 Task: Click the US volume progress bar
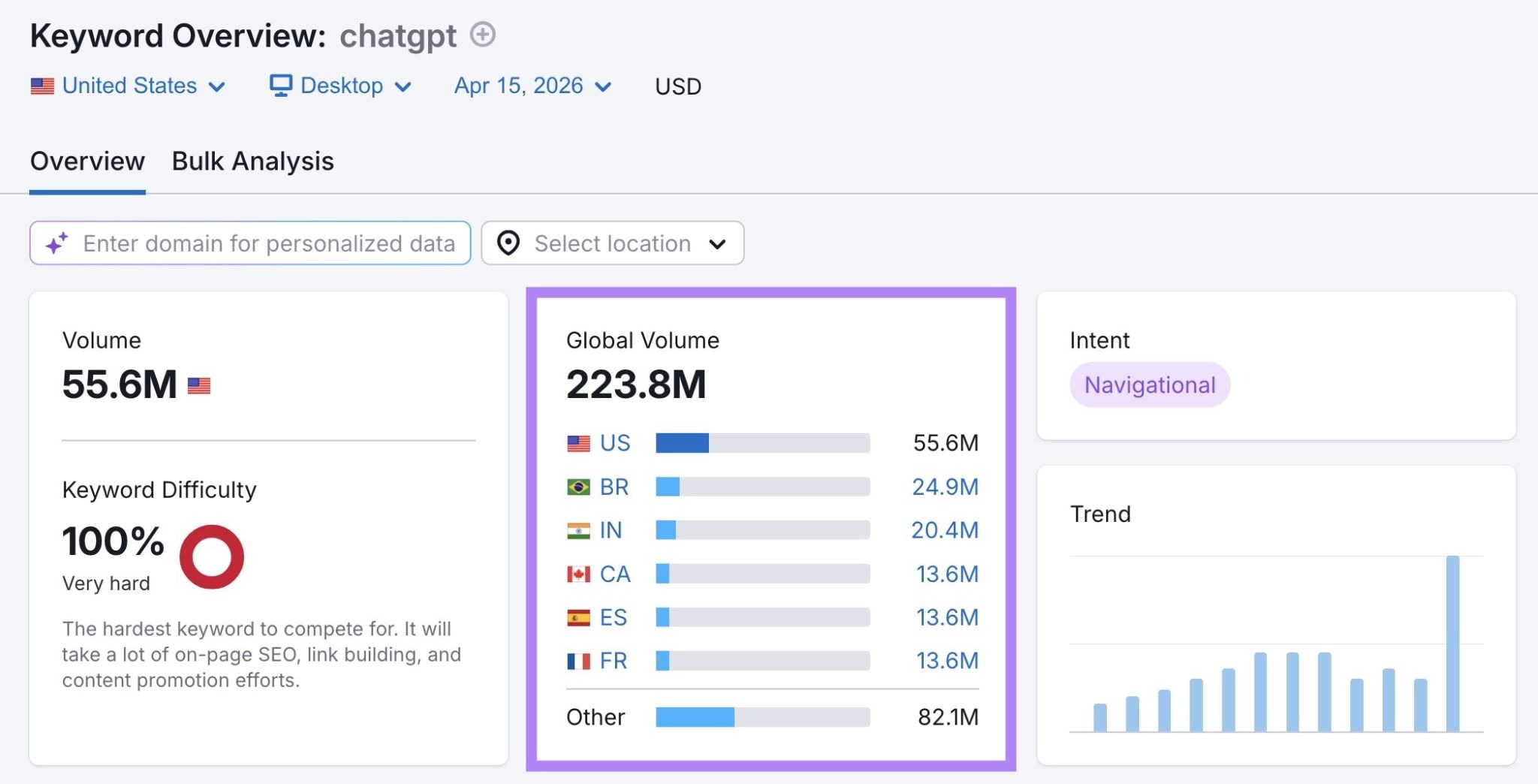tap(762, 443)
